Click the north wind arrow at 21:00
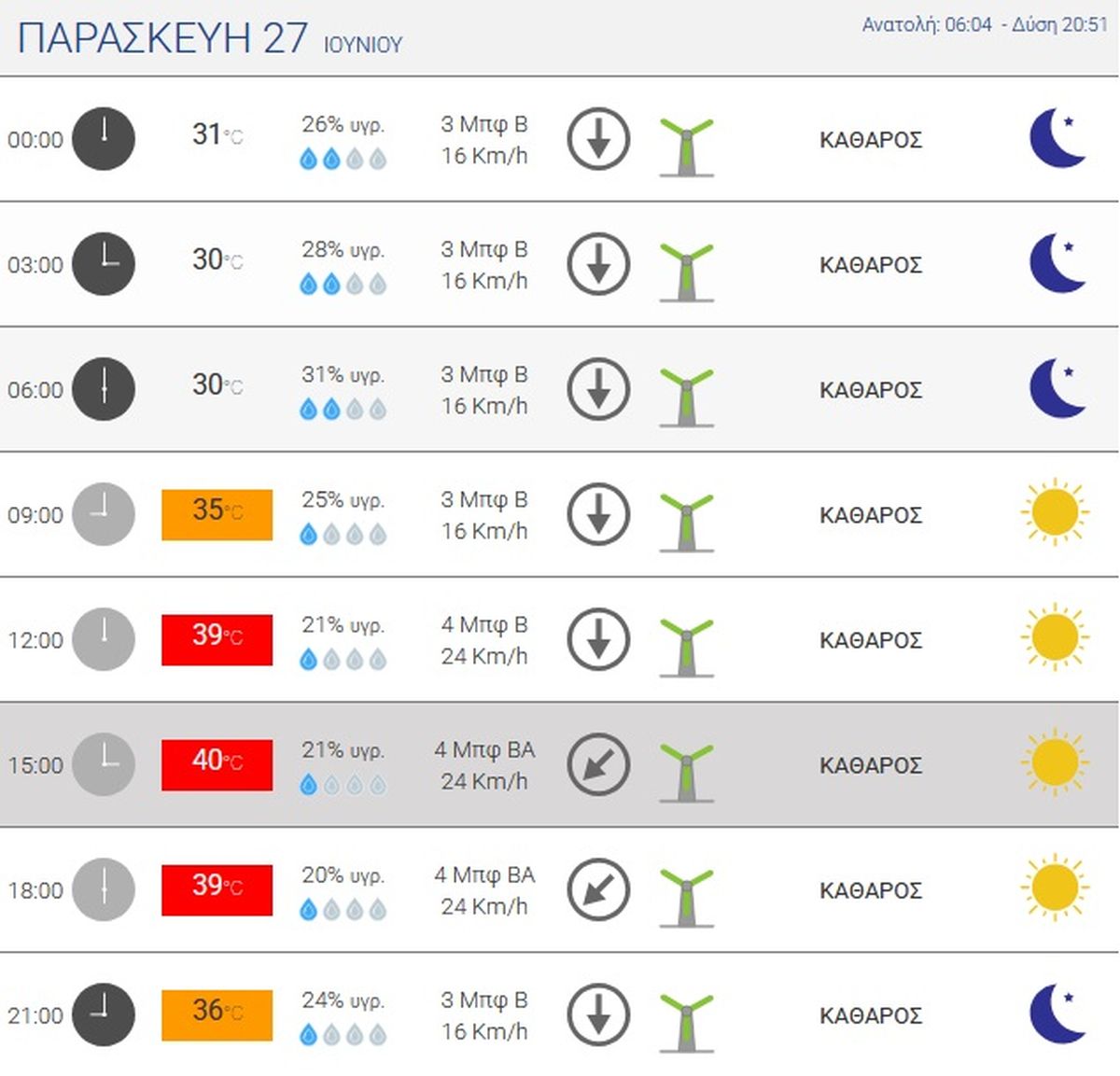Image resolution: width=1120 pixels, height=1076 pixels. pyautogui.click(x=598, y=1014)
